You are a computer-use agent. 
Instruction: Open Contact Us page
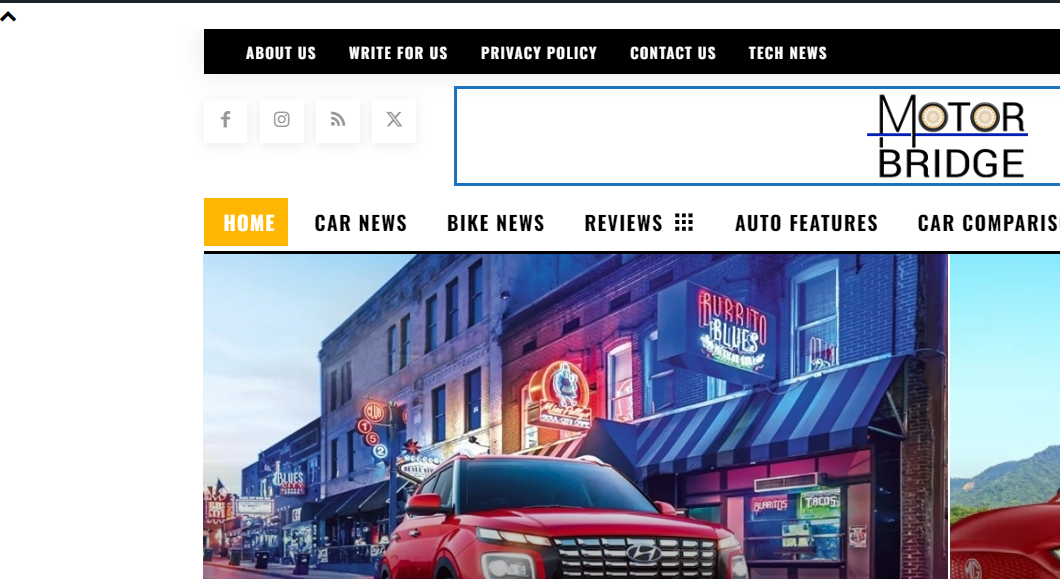tap(673, 53)
